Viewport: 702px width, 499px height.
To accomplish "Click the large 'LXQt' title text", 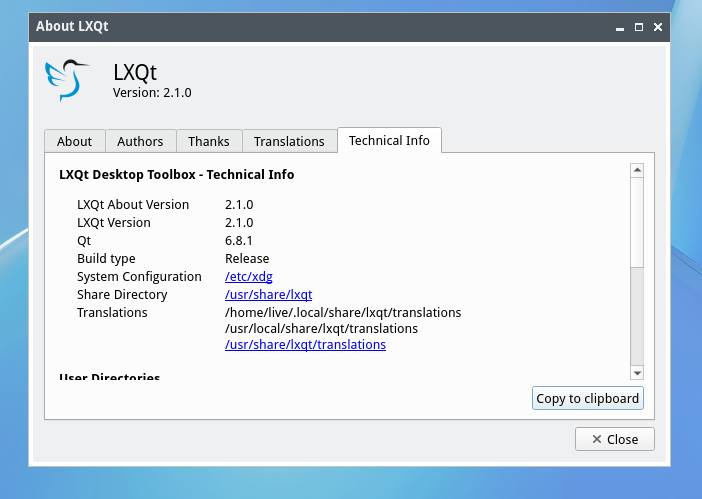I will (x=135, y=72).
